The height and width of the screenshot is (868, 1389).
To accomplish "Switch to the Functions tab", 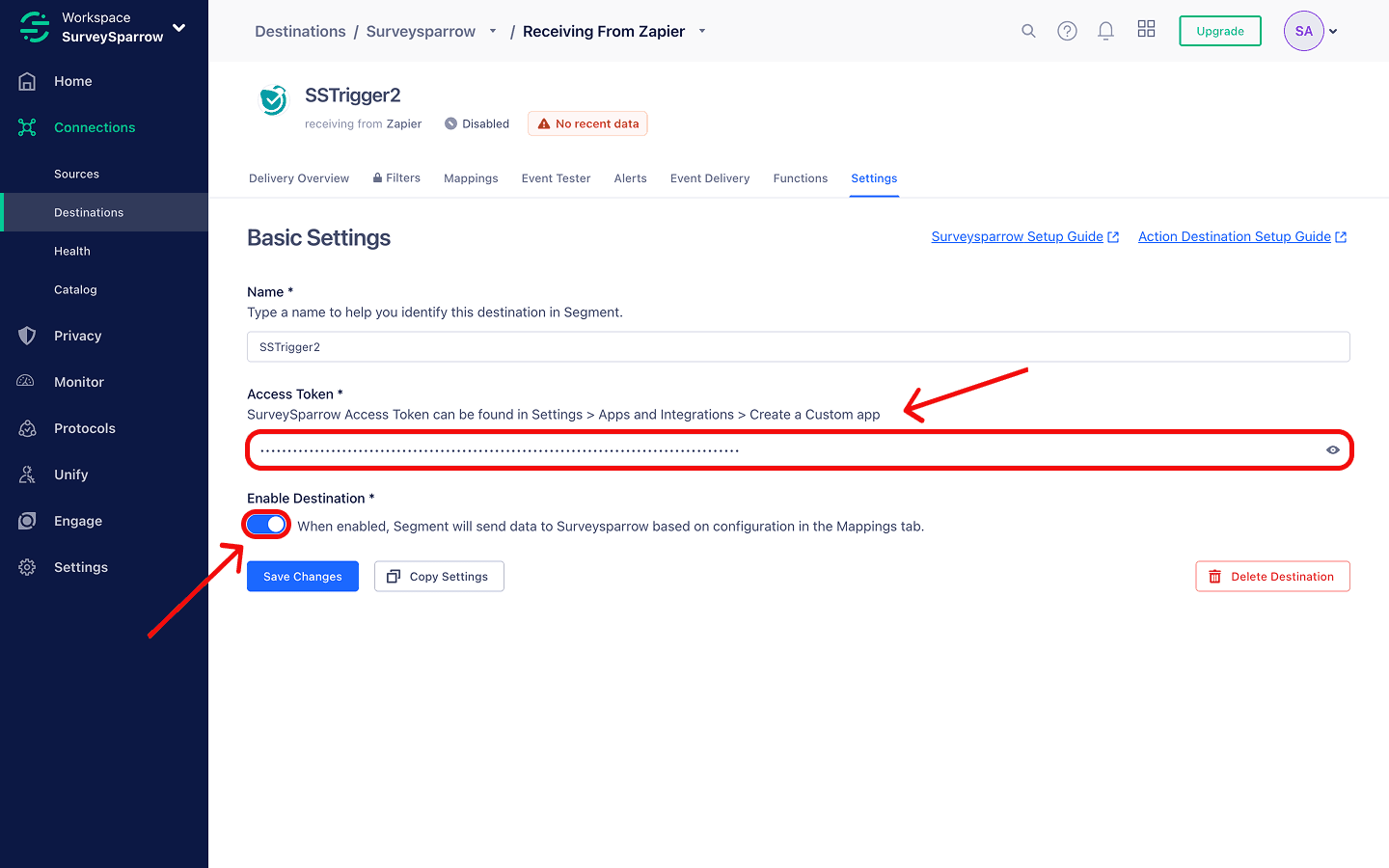I will pyautogui.click(x=801, y=178).
